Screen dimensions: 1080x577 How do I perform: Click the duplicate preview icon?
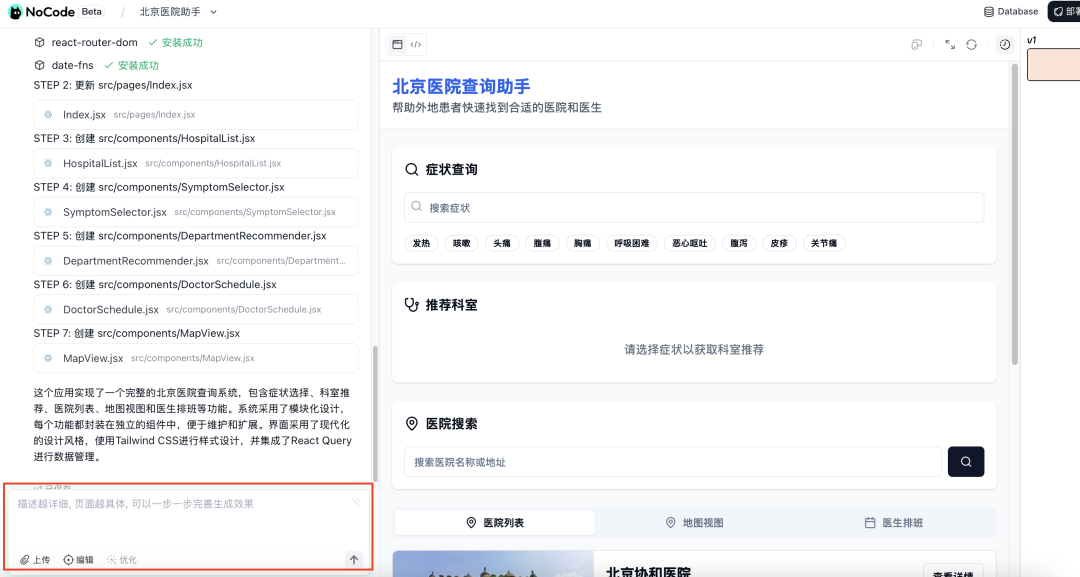click(x=917, y=44)
